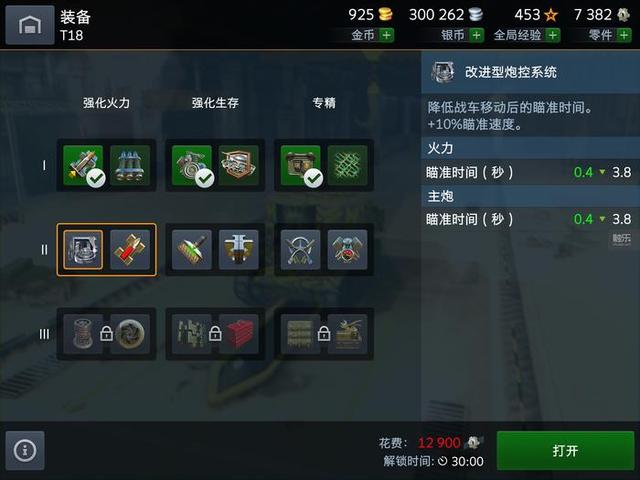Screen dimensions: 640x480
Task: Add parts with the 零件 plus button
Action: click(624, 35)
